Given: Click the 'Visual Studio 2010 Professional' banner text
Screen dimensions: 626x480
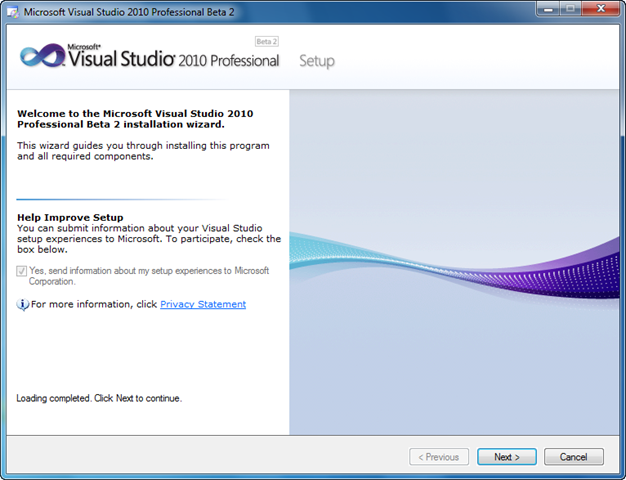Looking at the screenshot, I should [174, 60].
